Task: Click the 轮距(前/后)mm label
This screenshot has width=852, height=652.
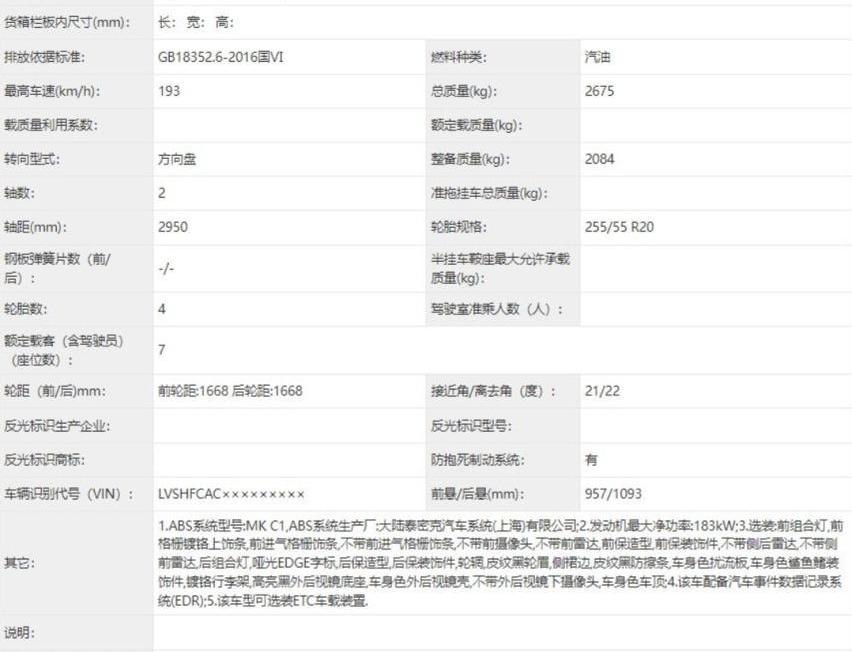Action: click(55, 391)
